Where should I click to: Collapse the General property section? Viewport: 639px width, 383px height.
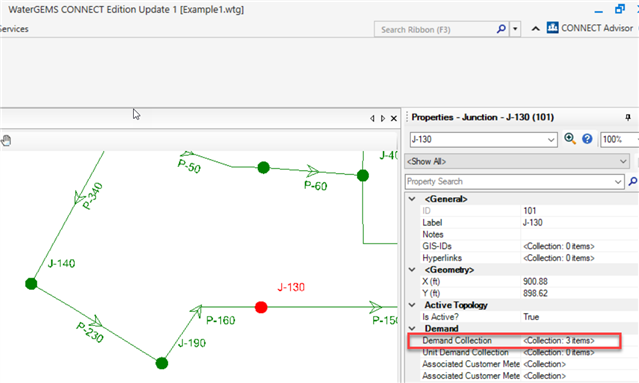click(x=412, y=199)
